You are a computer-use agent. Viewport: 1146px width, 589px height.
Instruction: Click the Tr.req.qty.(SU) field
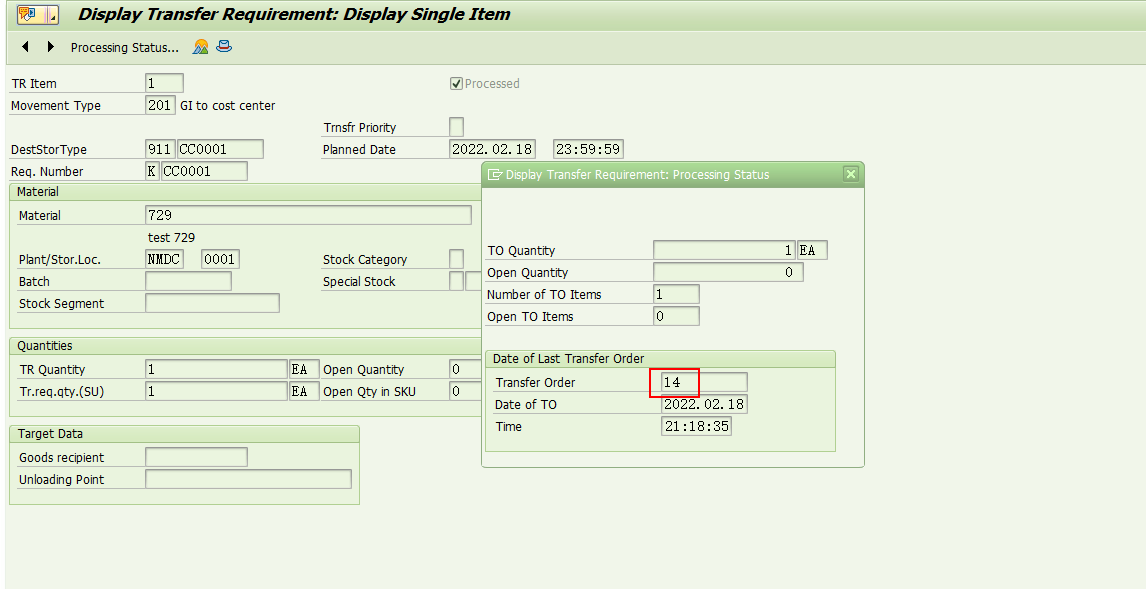tap(216, 391)
